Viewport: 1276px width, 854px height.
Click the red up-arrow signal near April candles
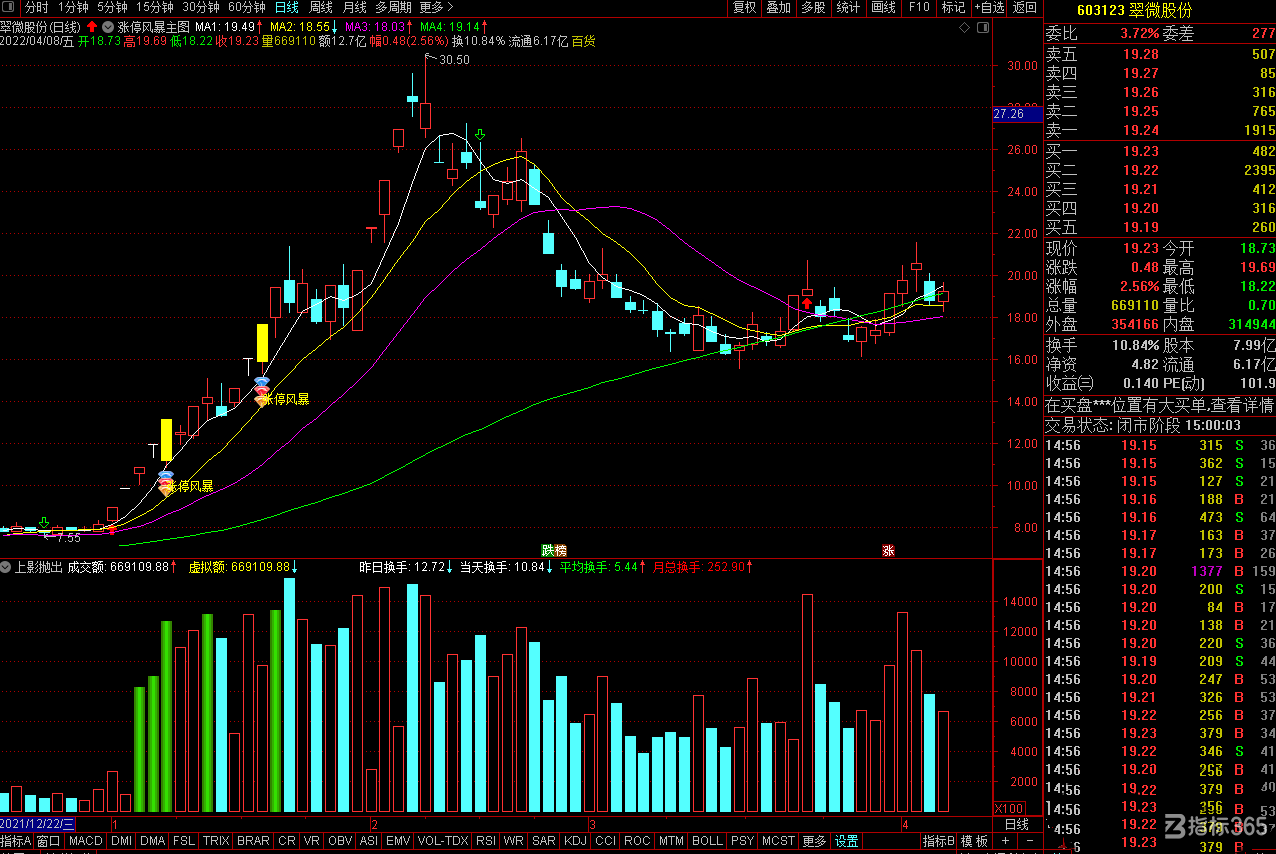click(807, 302)
